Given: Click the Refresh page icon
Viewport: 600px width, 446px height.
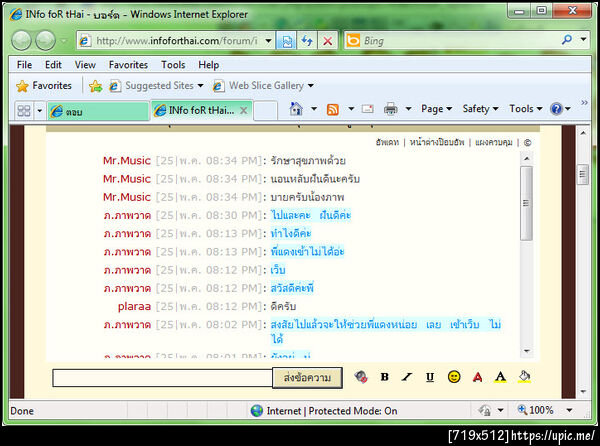Looking at the screenshot, I should (307, 41).
